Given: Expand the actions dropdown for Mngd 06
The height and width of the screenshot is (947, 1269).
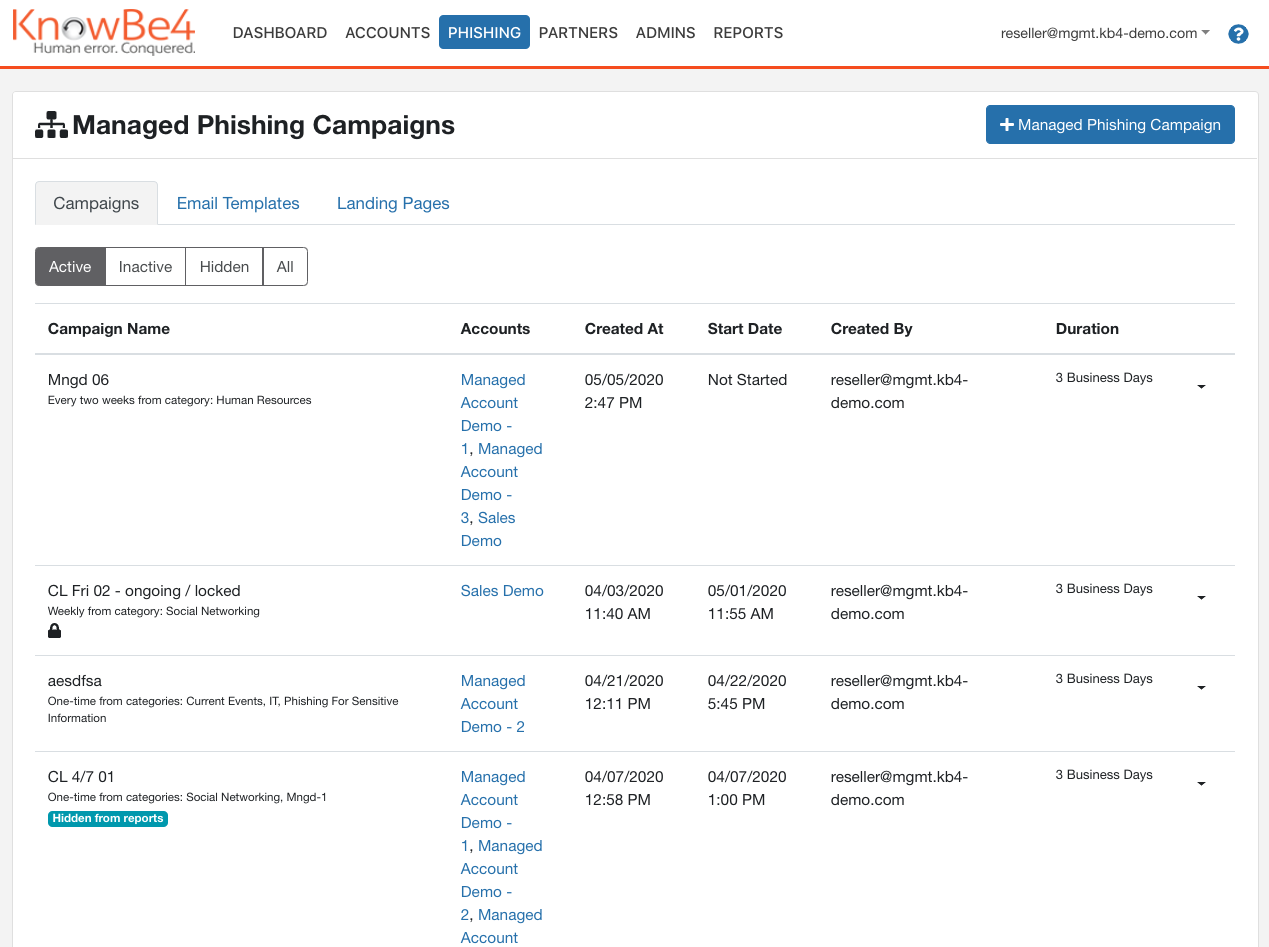Looking at the screenshot, I should pyautogui.click(x=1201, y=385).
